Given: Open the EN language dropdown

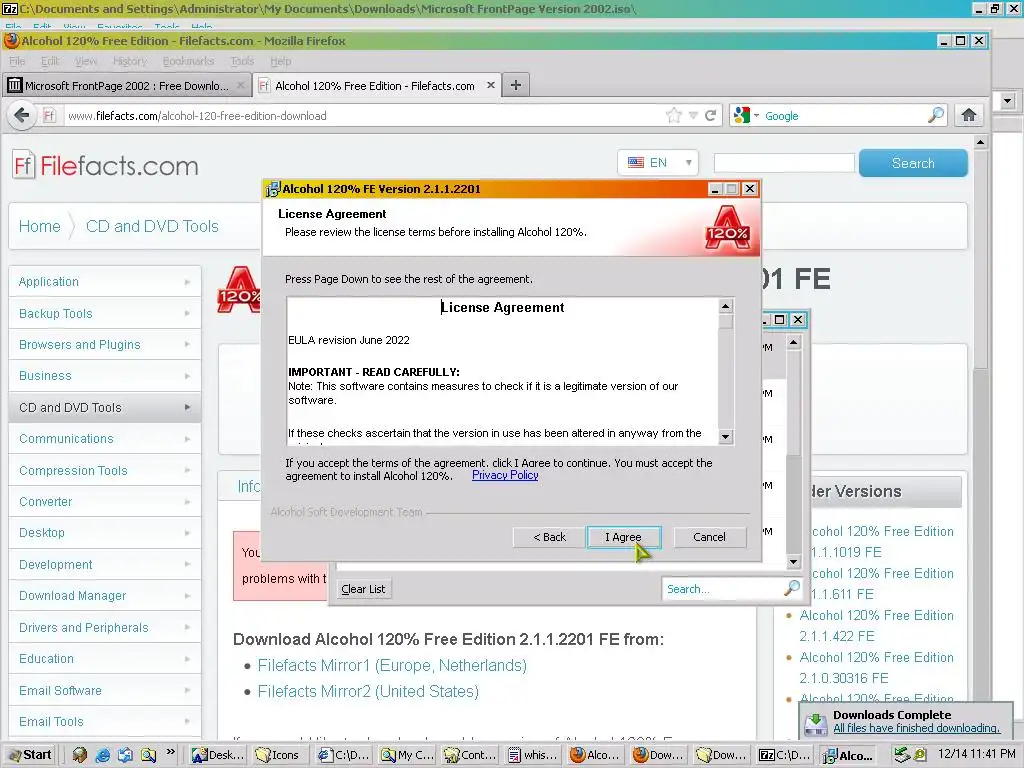Looking at the screenshot, I should (x=658, y=163).
